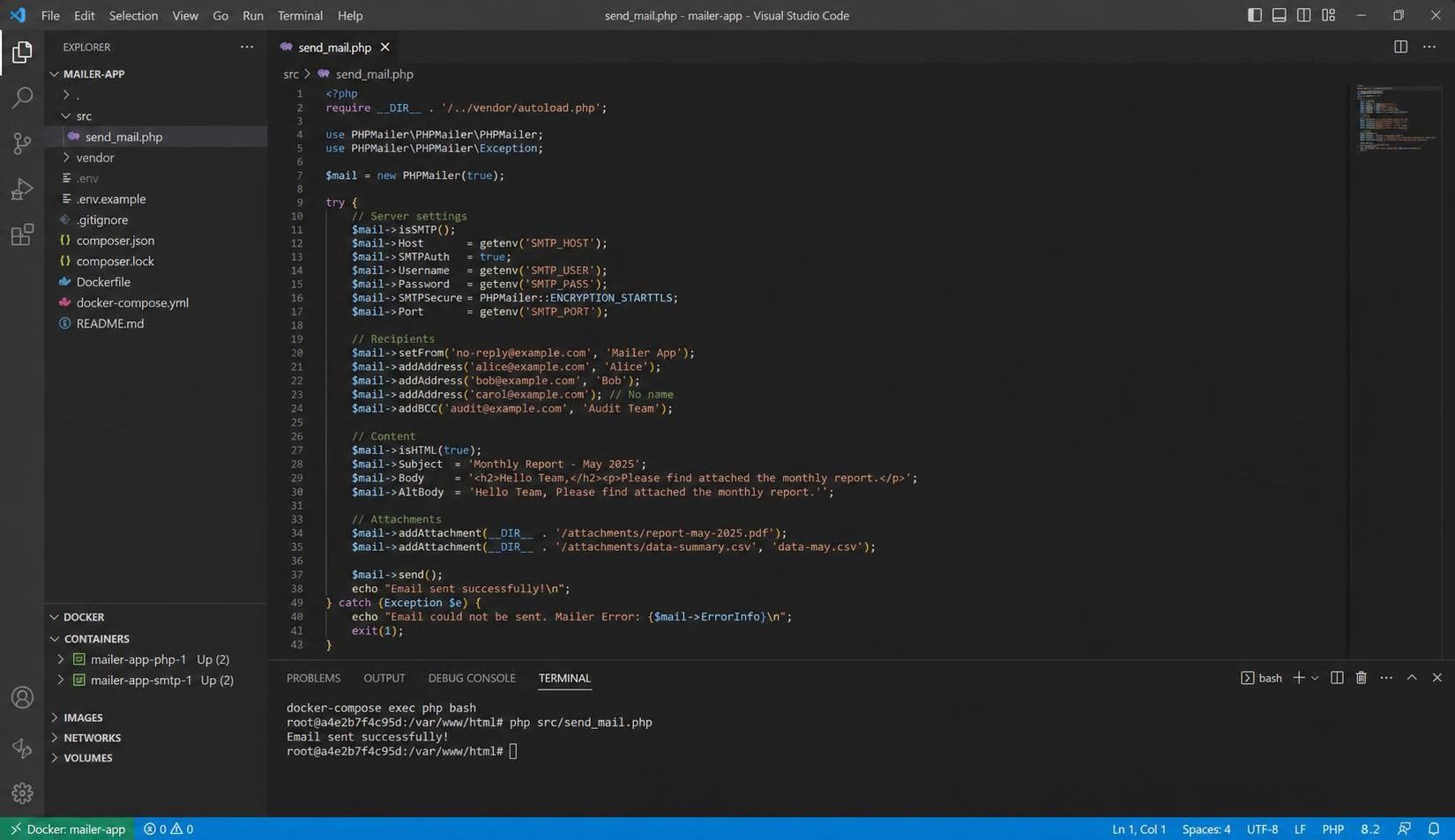The height and width of the screenshot is (840, 1455).
Task: Click Spaces: 4 indentation setting
Action: click(x=1205, y=829)
